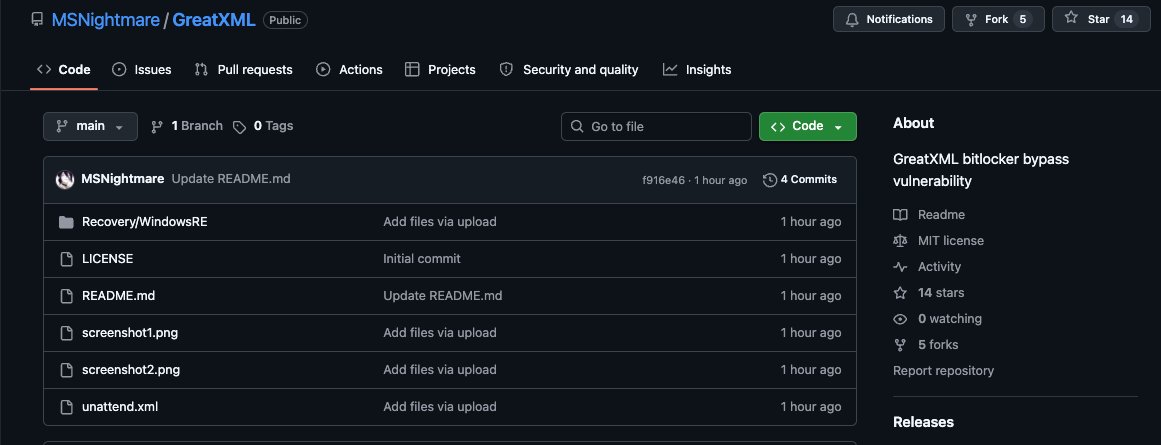
Task: Click the fork count badge showing 5
Action: coord(1023,19)
